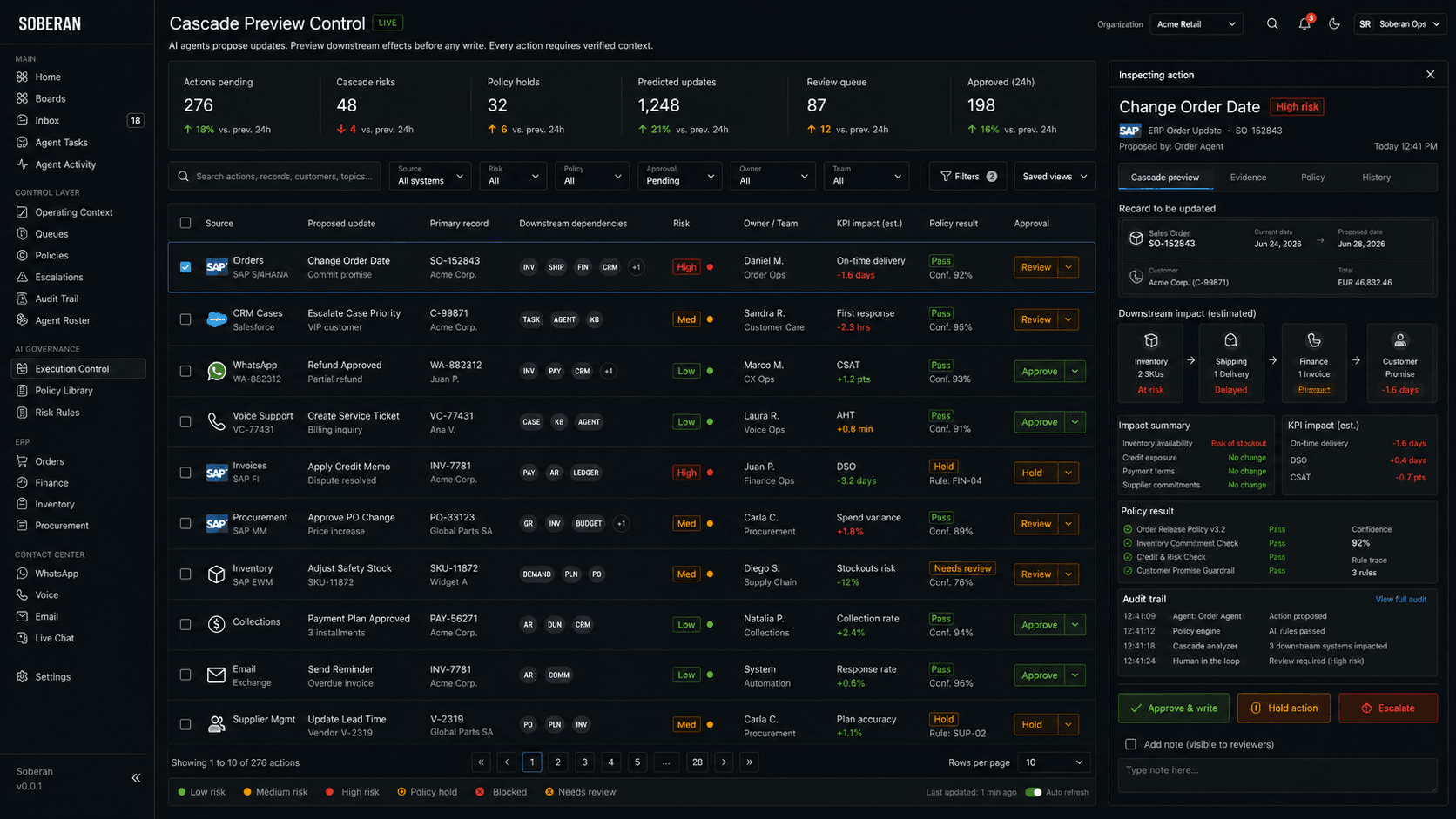The image size is (1456, 819).
Task: Click the Policy Library icon
Action: point(23,390)
